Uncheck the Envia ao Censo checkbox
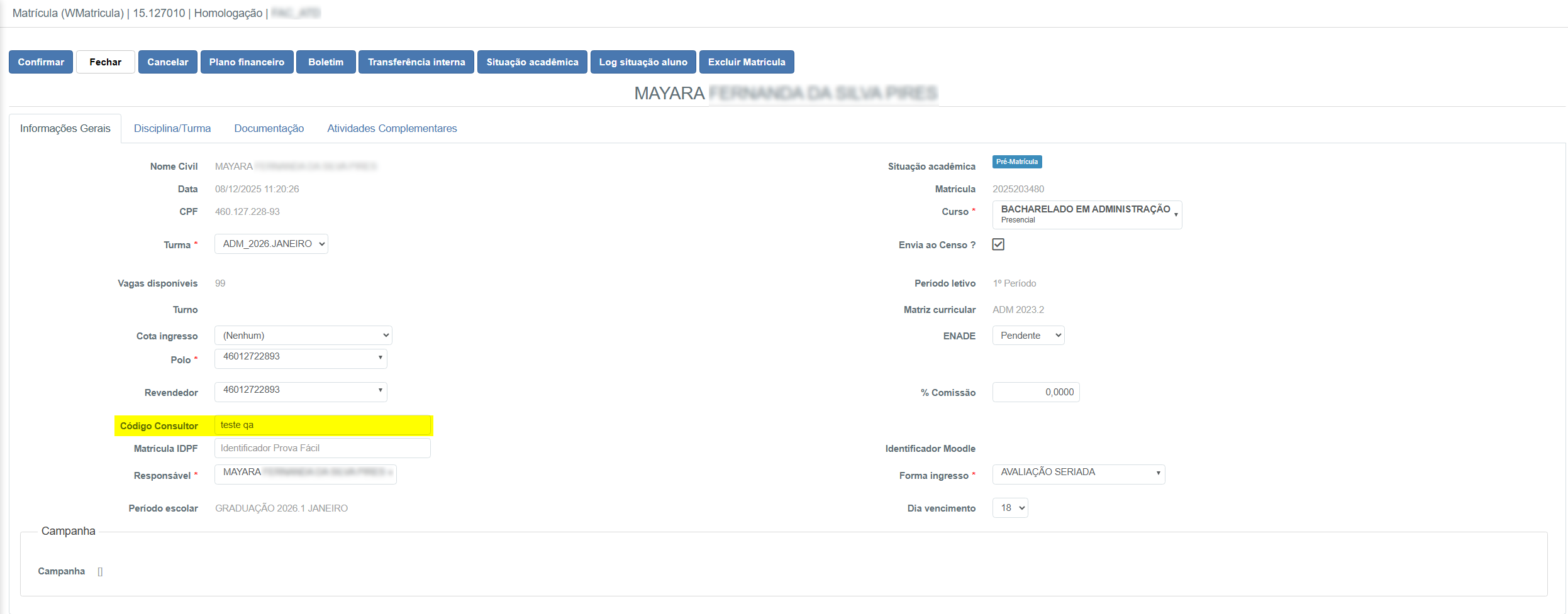 (998, 244)
